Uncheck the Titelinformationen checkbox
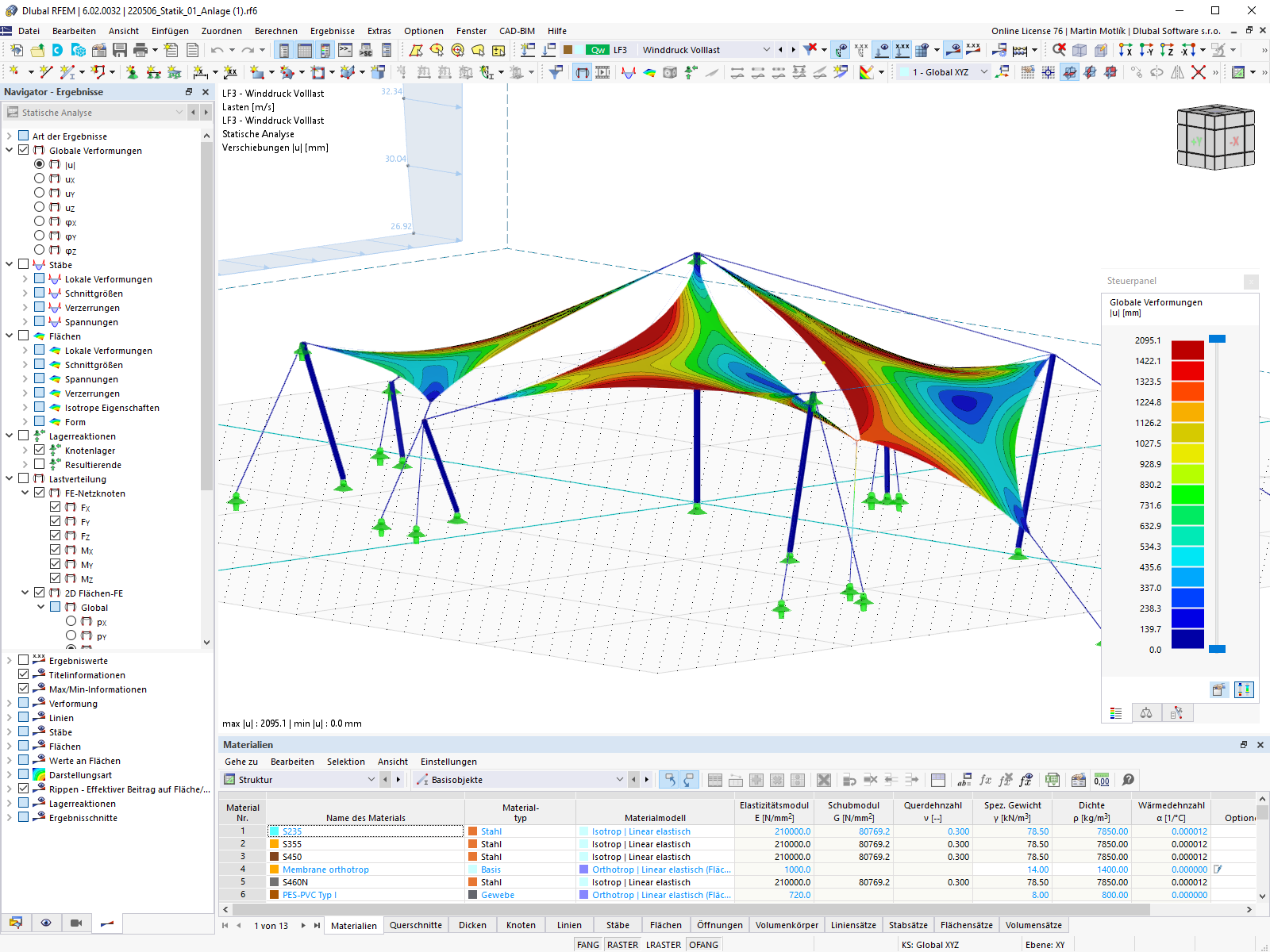Image resolution: width=1270 pixels, height=952 pixels. pyautogui.click(x=23, y=674)
